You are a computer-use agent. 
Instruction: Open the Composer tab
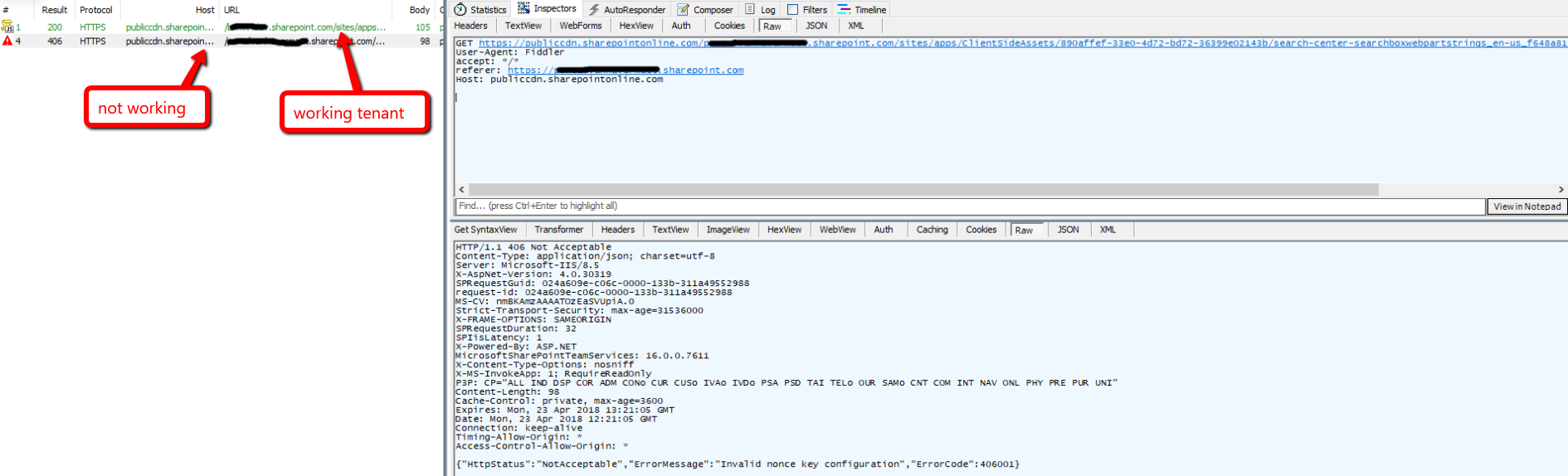[706, 10]
